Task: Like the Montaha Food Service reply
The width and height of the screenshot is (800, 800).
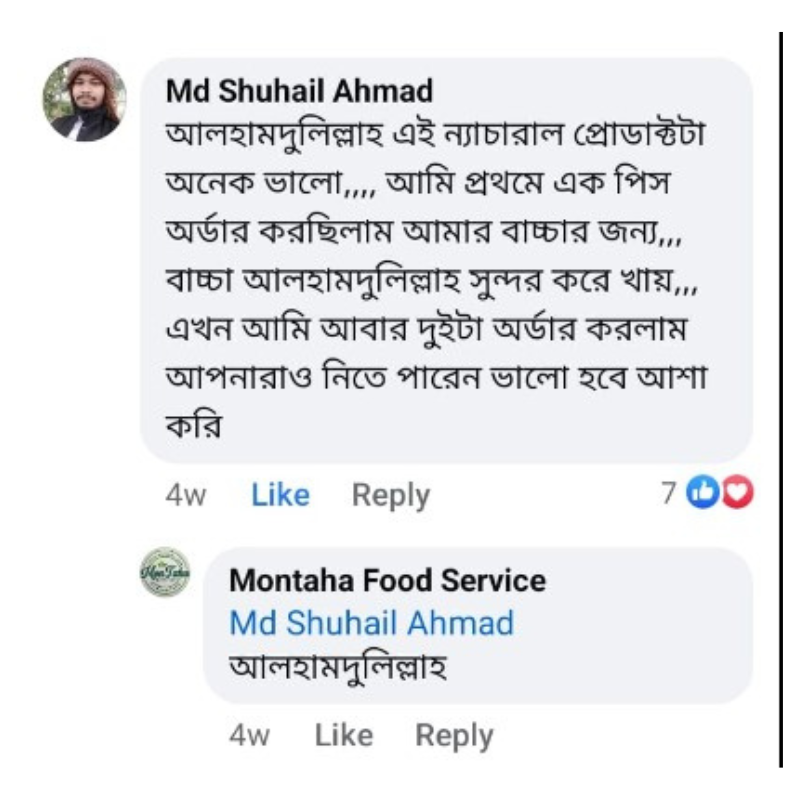Action: tap(344, 736)
